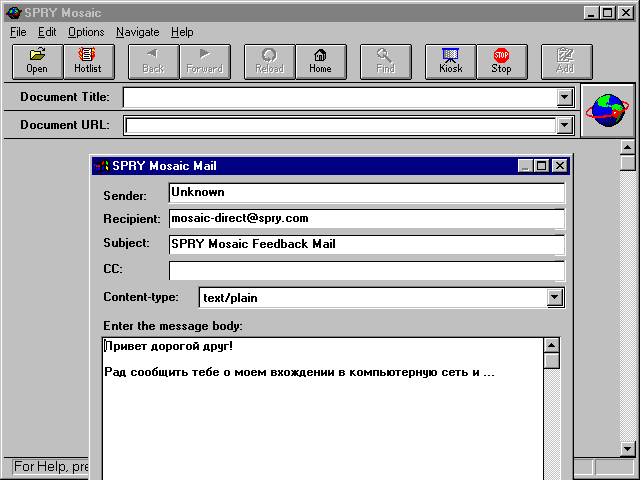This screenshot has height=480, width=640.
Task: Click the Help menu item
Action: coord(182,32)
